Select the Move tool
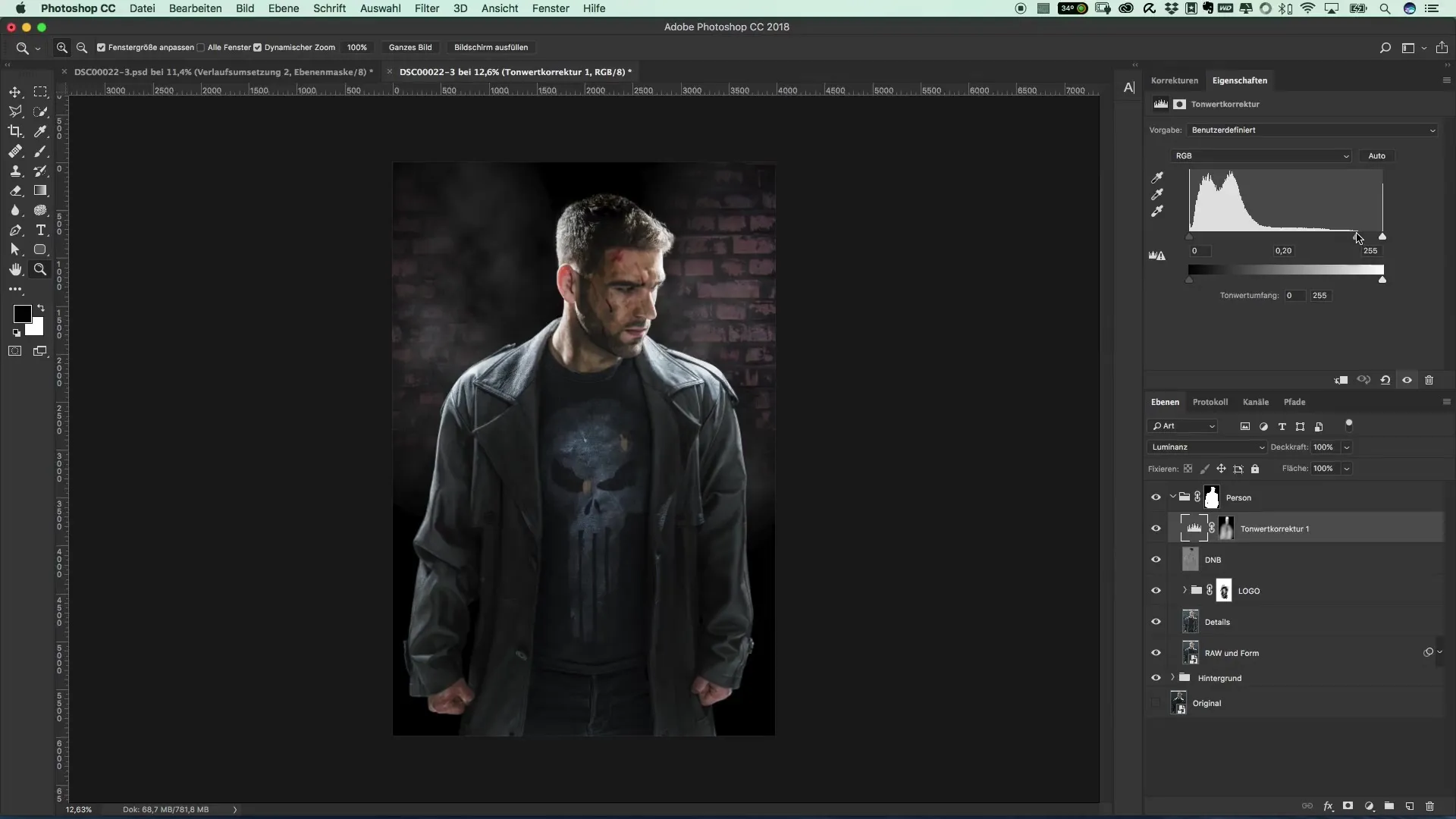The image size is (1456, 819). click(x=15, y=92)
